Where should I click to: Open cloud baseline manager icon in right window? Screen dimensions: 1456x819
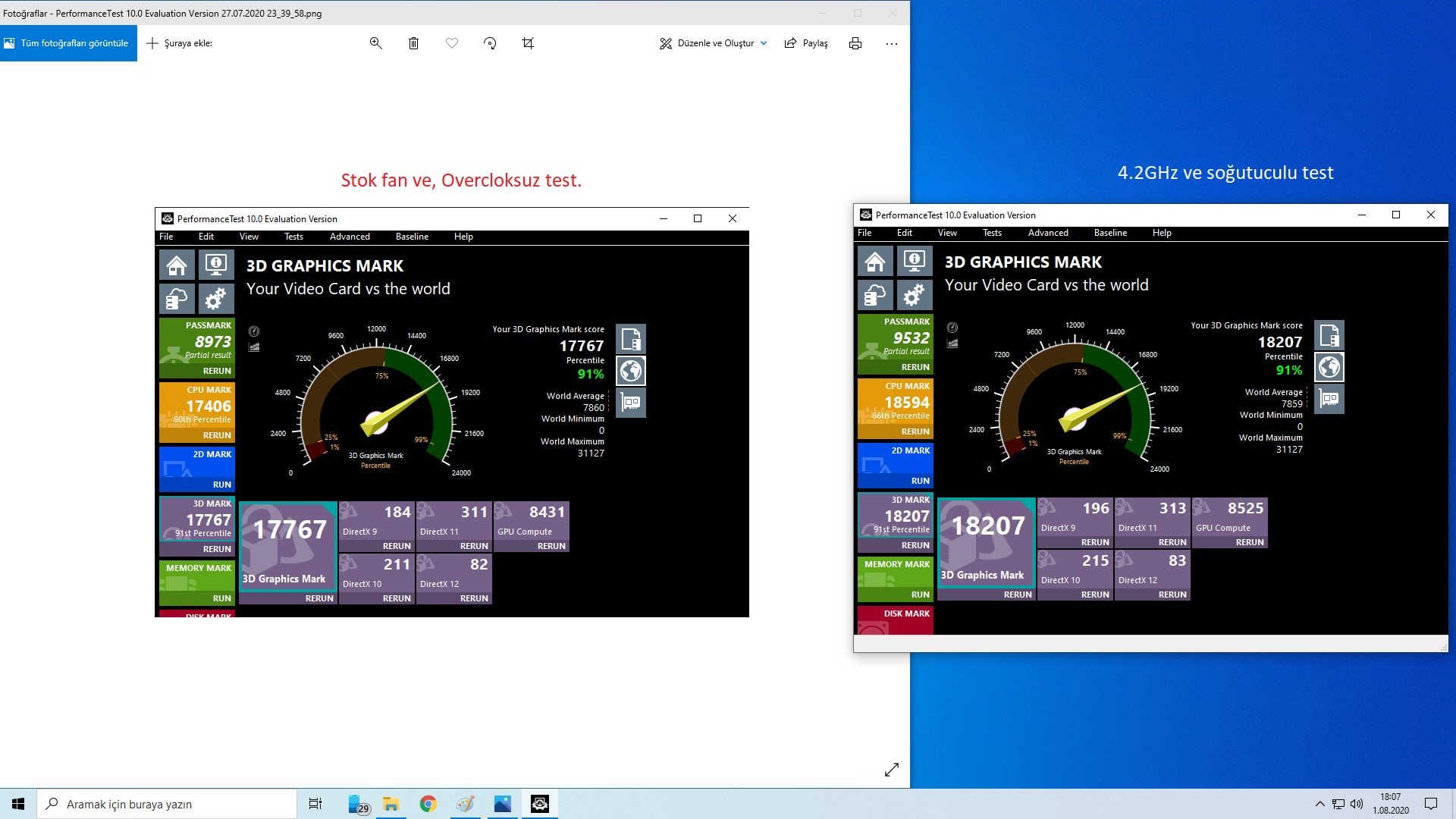pos(875,295)
